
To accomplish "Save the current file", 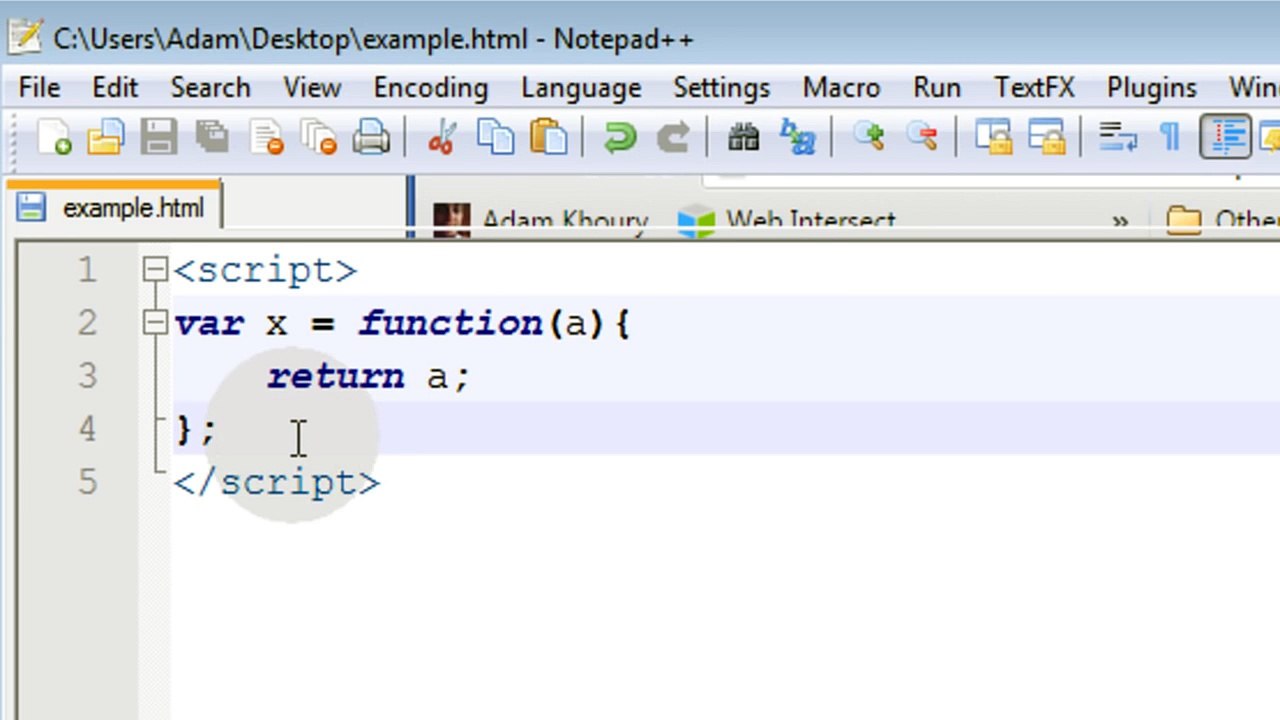I will pos(158,137).
